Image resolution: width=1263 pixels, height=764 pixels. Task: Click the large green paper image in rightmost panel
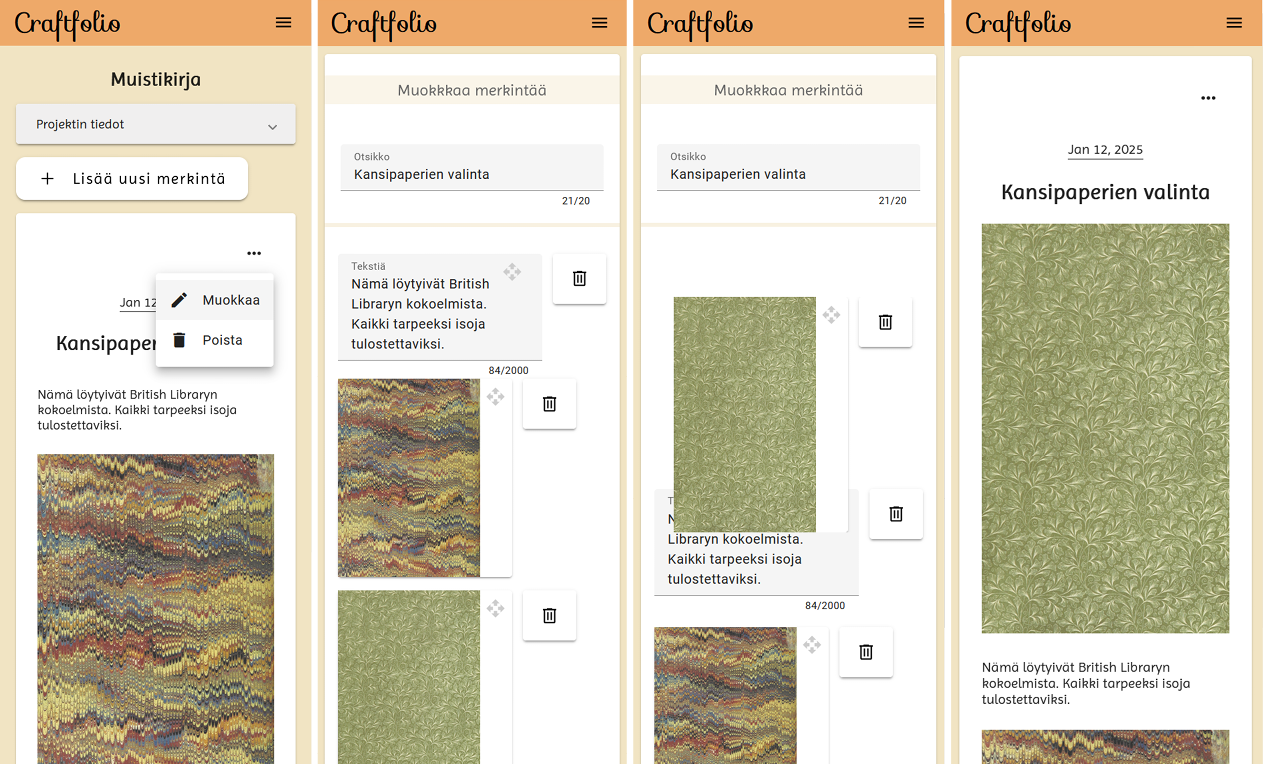tap(1105, 428)
